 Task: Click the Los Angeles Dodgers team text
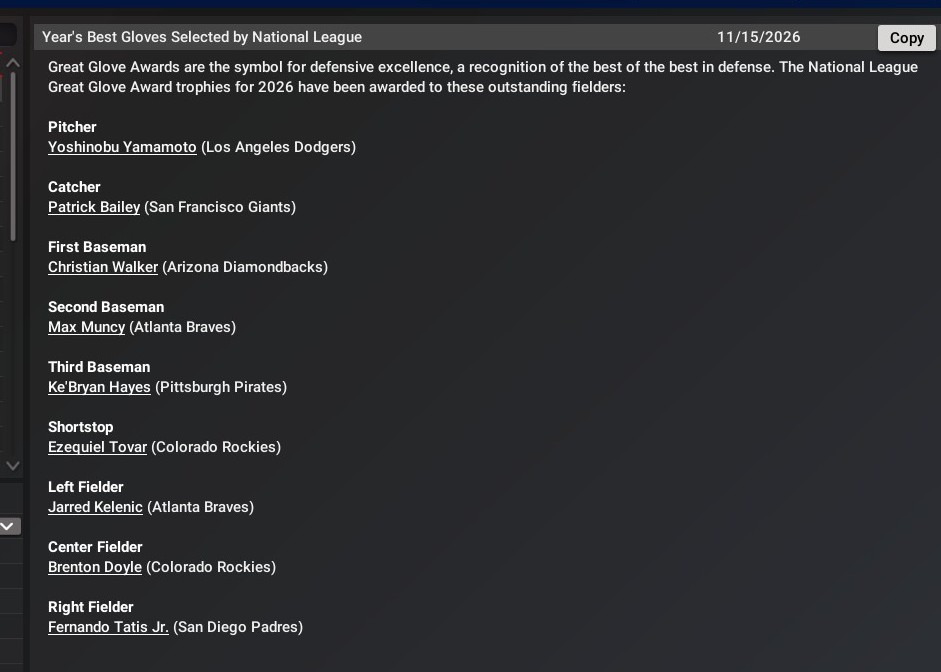click(278, 147)
